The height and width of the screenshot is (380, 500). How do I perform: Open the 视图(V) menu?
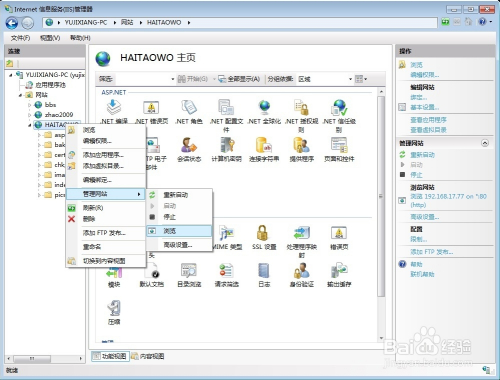click(50, 38)
